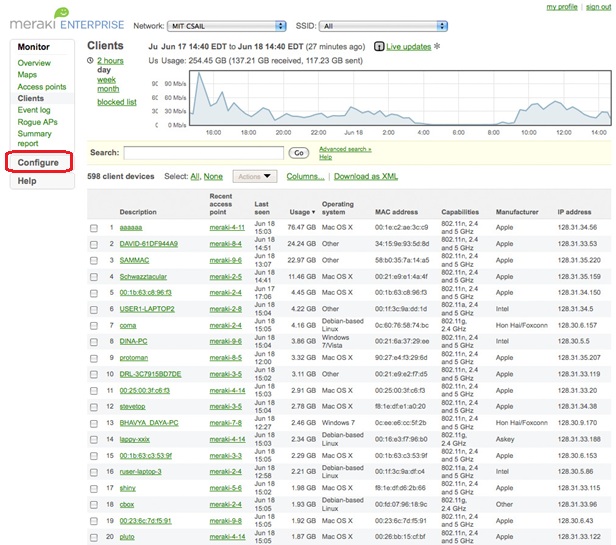Click Download as XML
This screenshot has width=616, height=545.
click(366, 176)
